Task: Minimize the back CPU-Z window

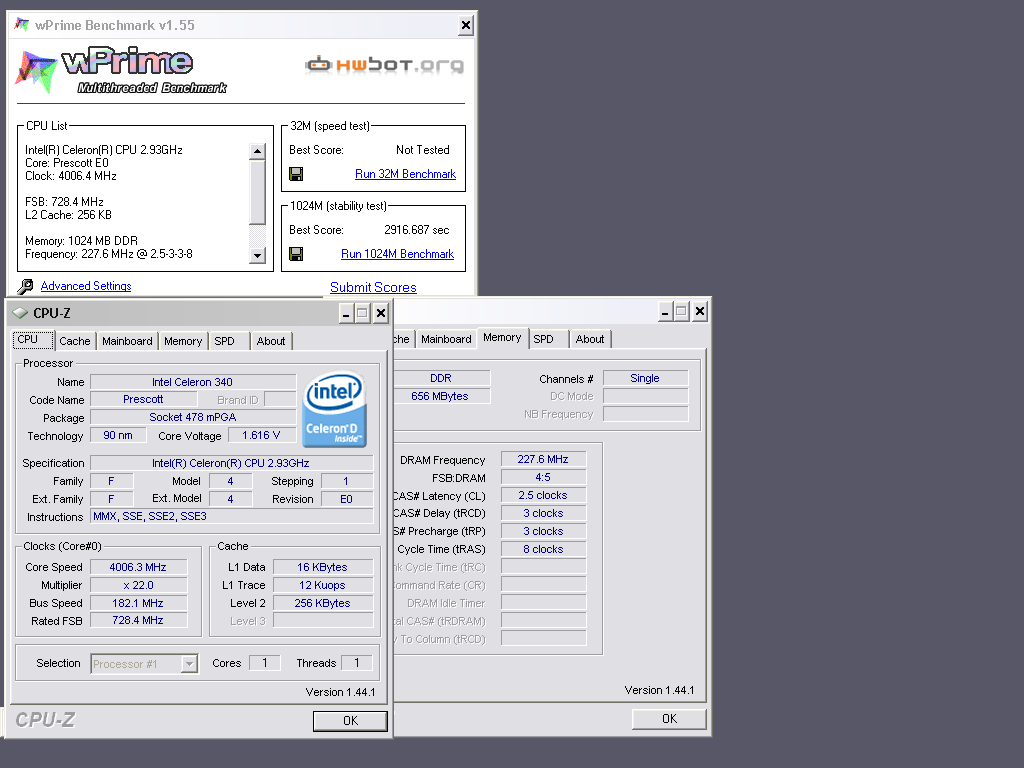Action: click(x=665, y=312)
